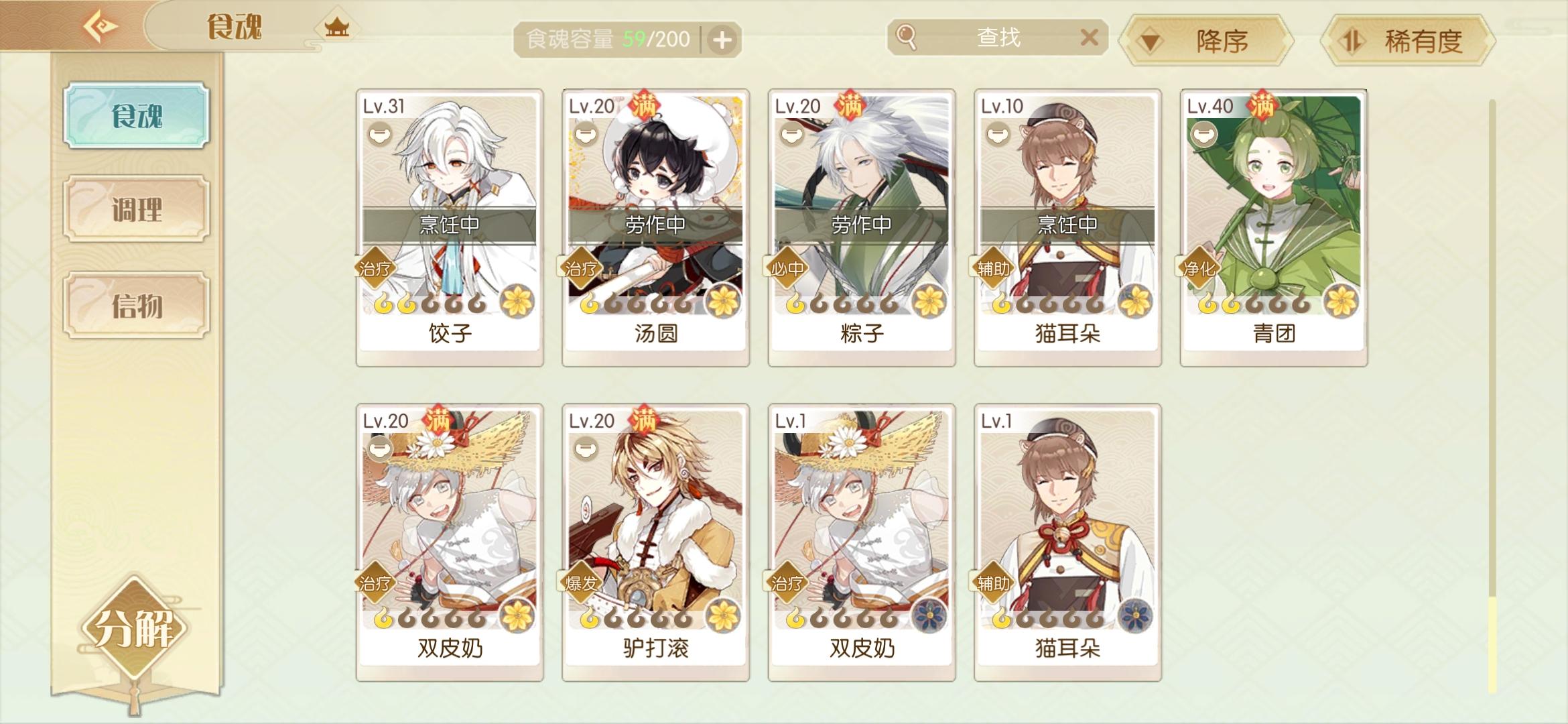This screenshot has height=724, width=1568.
Task: Clear the search with X icon
Action: coord(1089,37)
